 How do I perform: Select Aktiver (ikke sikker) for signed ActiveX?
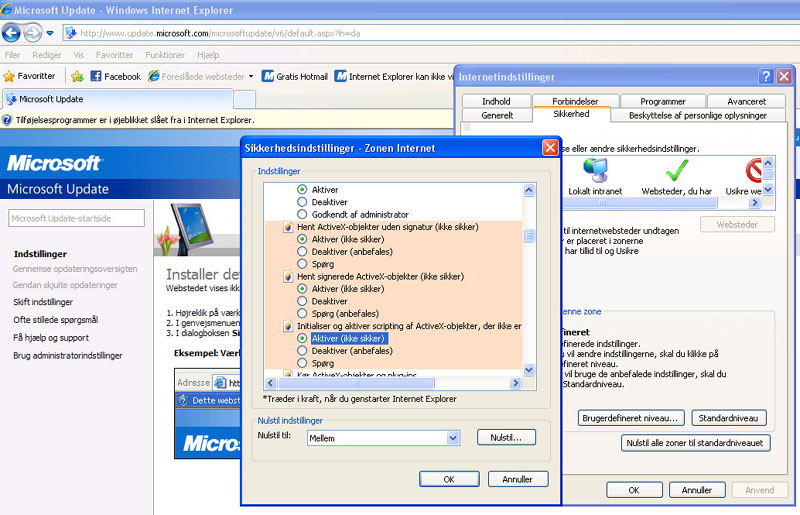click(302, 289)
